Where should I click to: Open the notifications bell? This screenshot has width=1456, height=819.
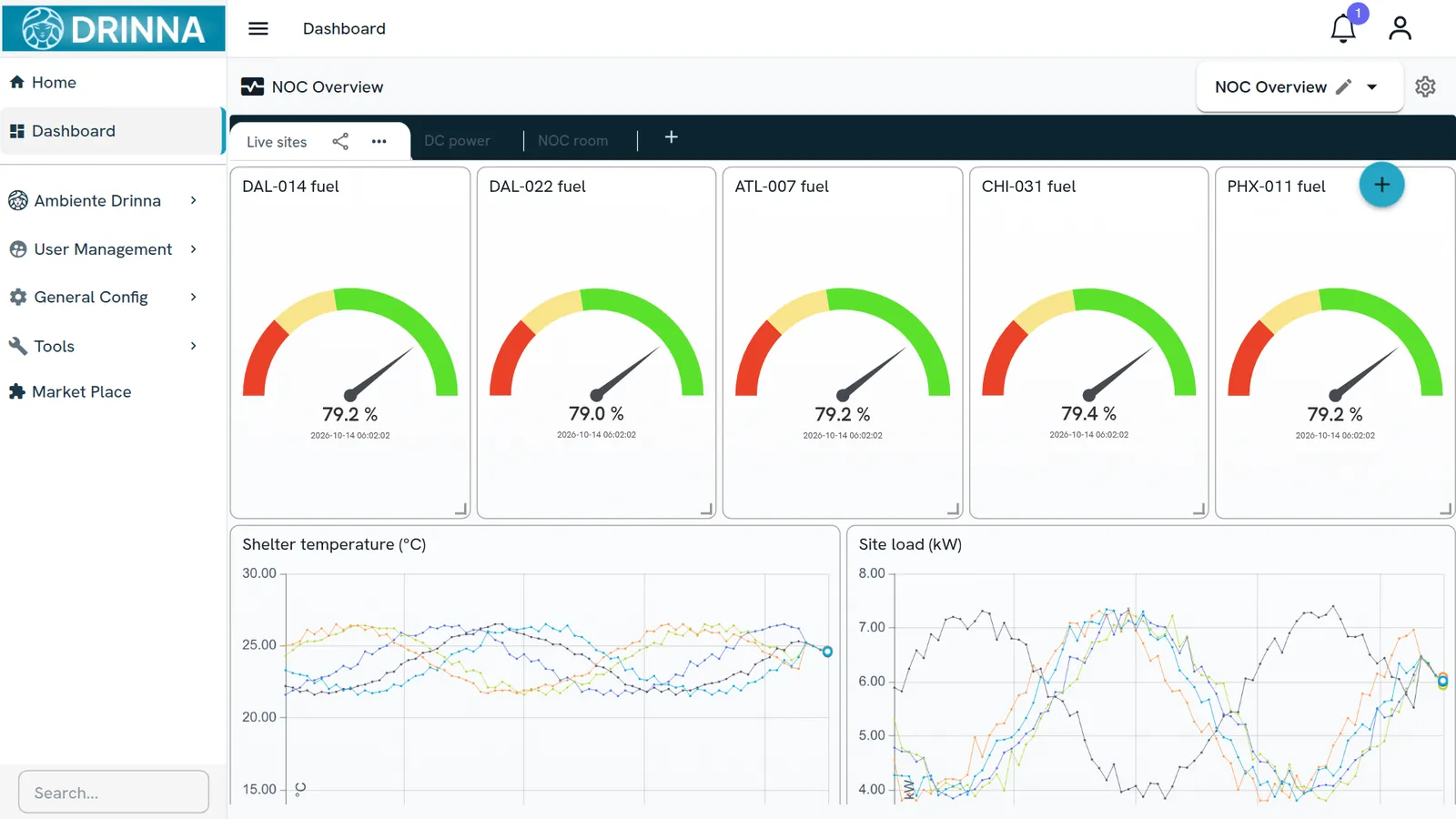click(x=1343, y=29)
